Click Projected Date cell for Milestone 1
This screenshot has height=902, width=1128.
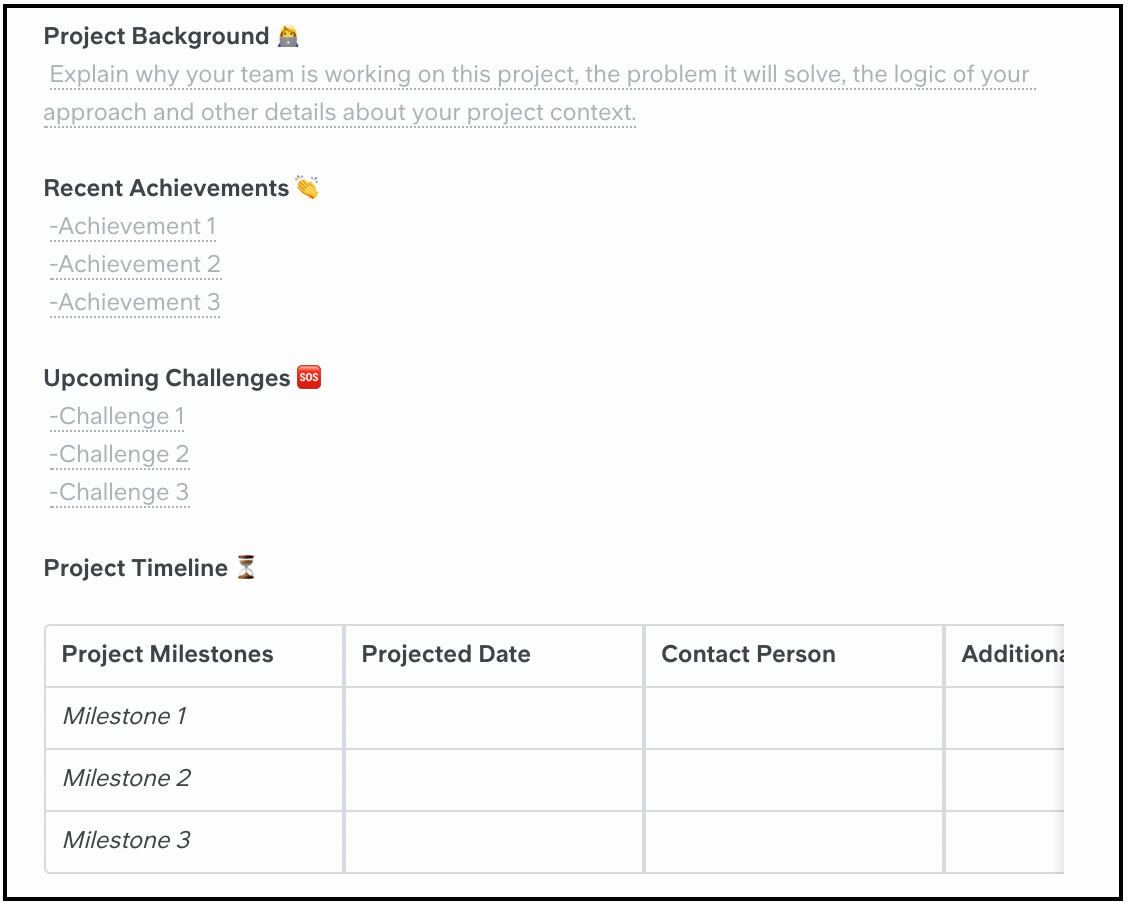tap(494, 717)
